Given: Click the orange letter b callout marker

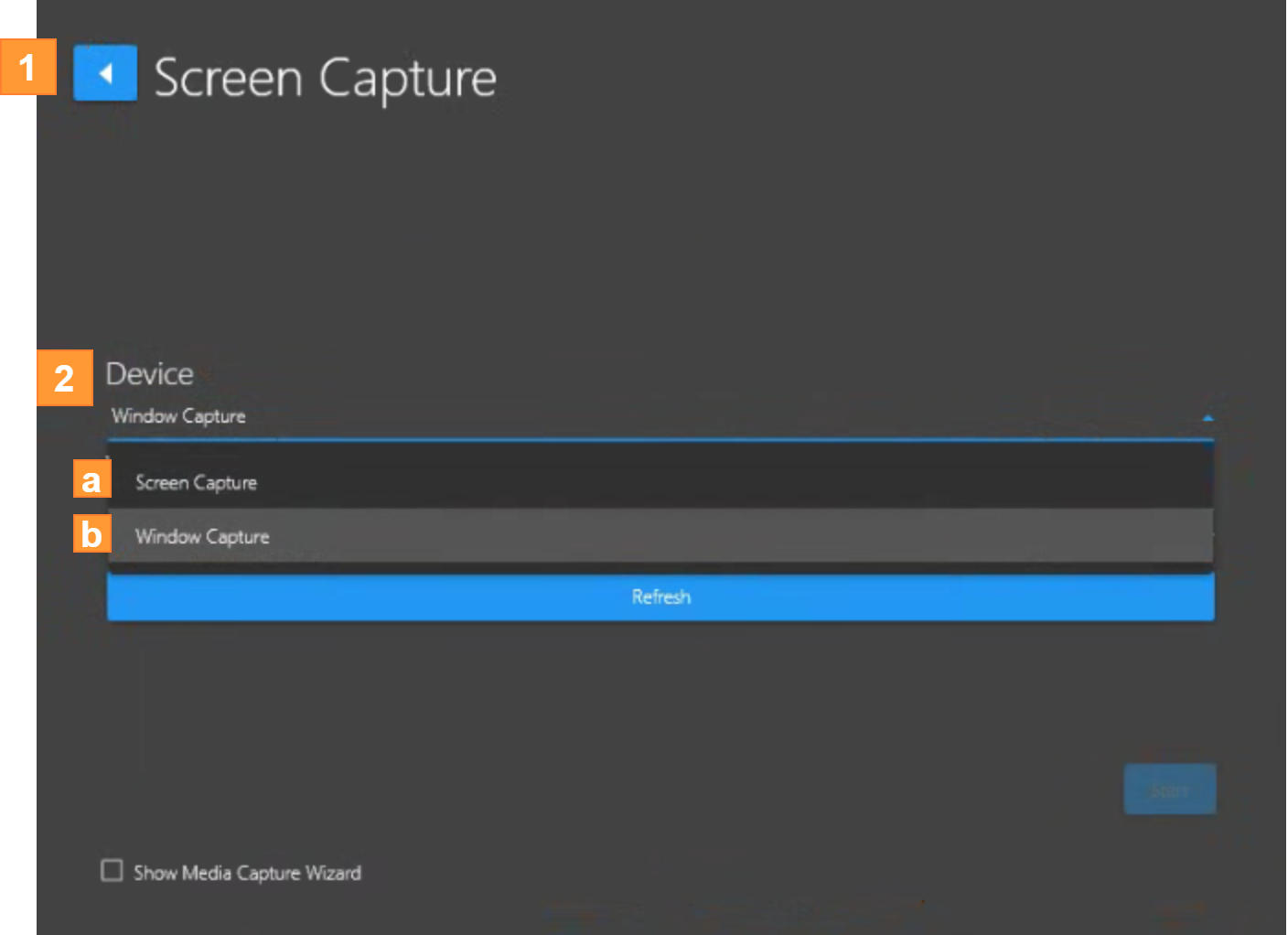Looking at the screenshot, I should pos(91,534).
